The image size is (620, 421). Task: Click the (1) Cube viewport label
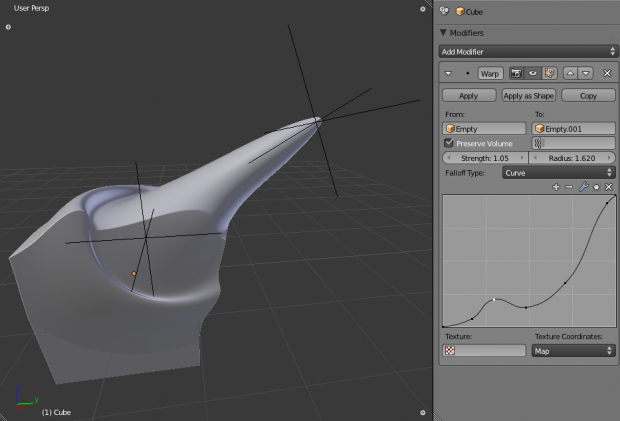(56, 412)
